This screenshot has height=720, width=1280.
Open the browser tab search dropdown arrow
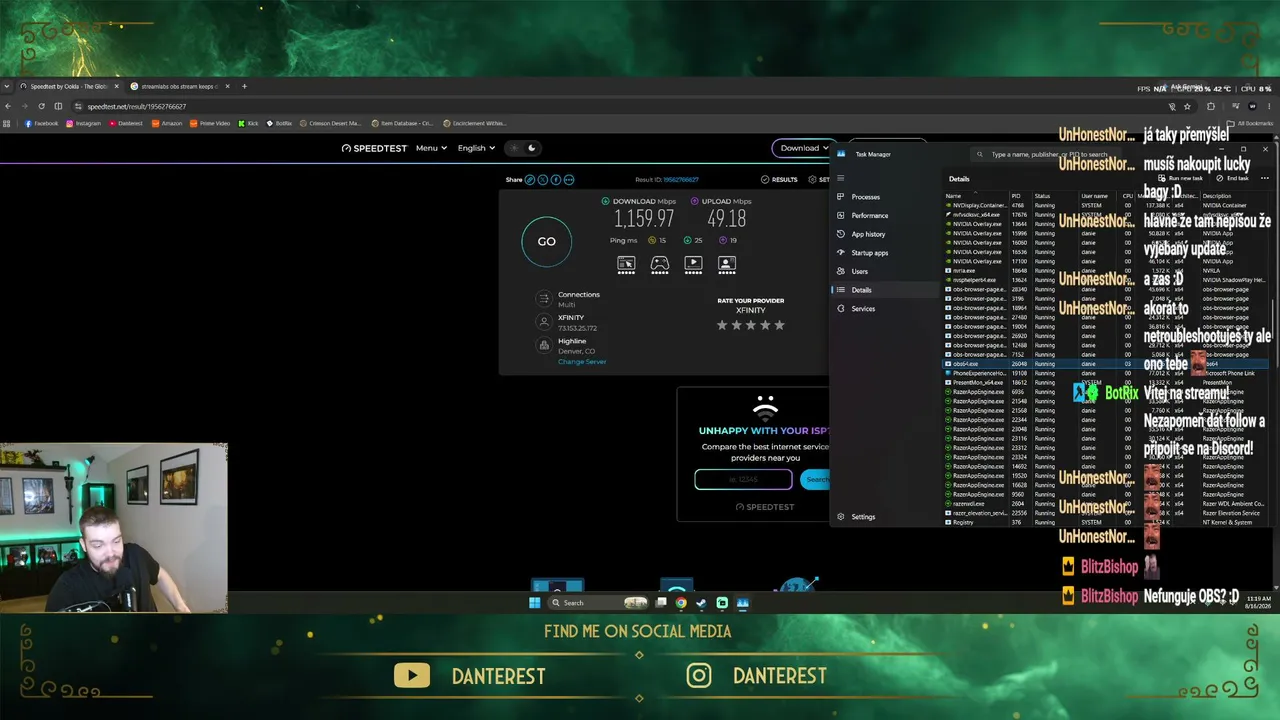pos(7,87)
